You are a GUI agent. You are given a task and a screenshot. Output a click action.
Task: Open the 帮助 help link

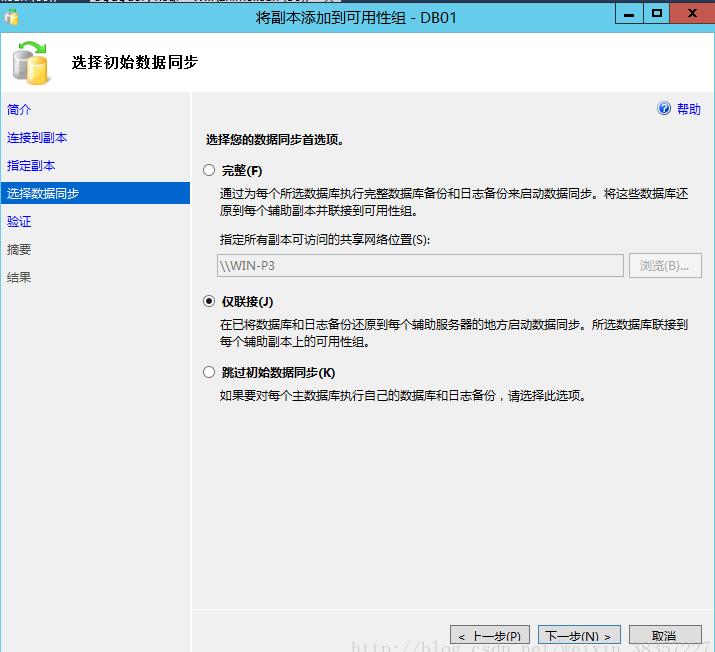click(689, 109)
